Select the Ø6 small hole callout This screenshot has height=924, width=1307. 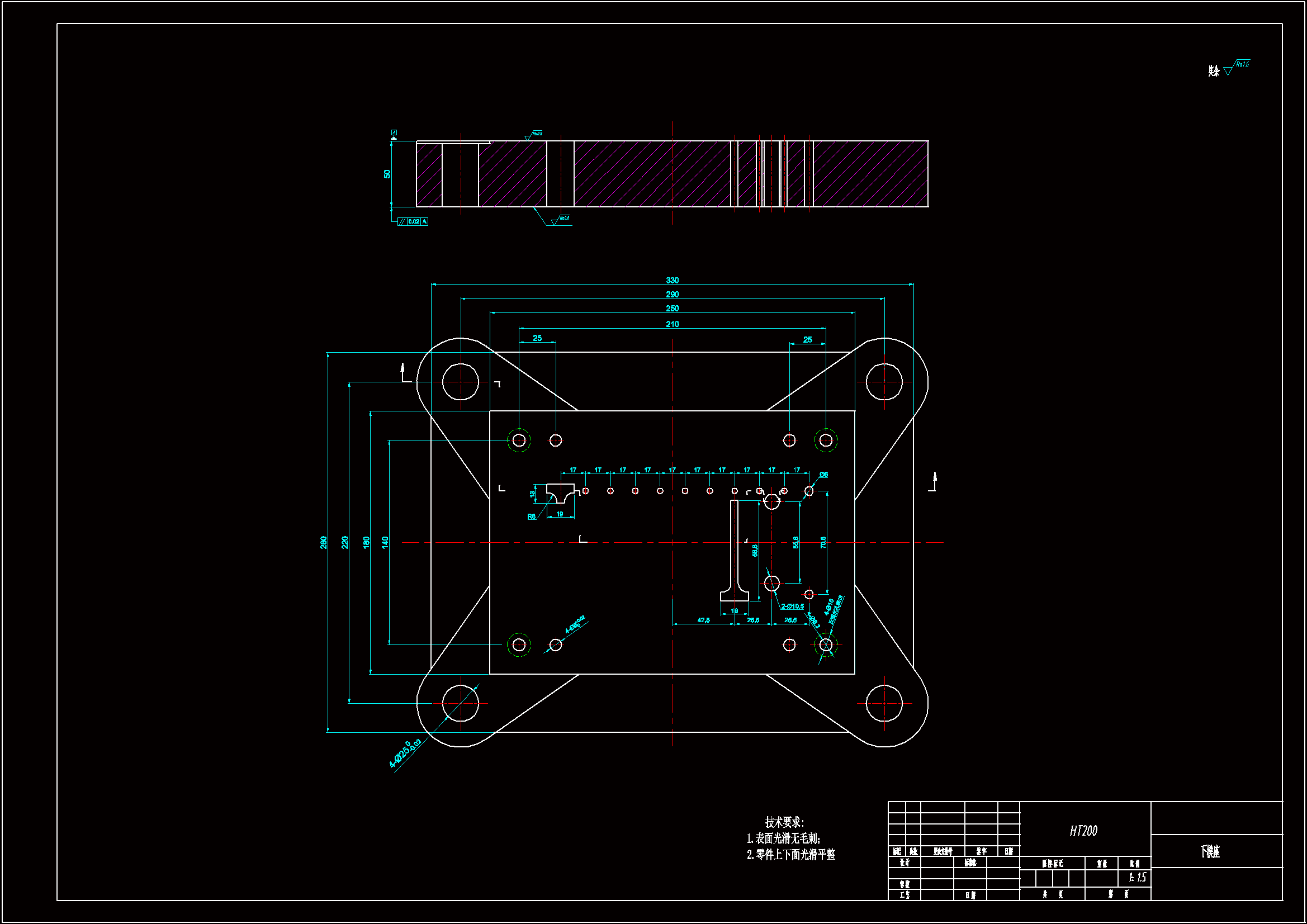pos(823,475)
